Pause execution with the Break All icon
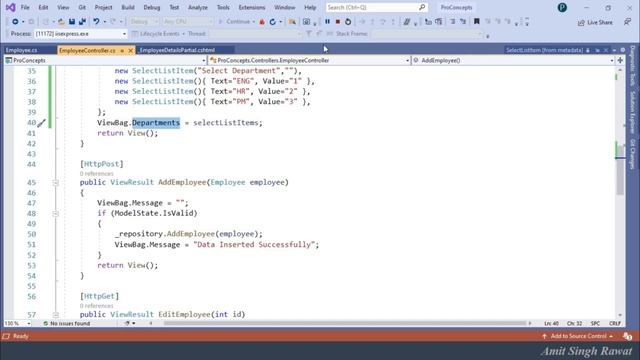 click(x=327, y=22)
